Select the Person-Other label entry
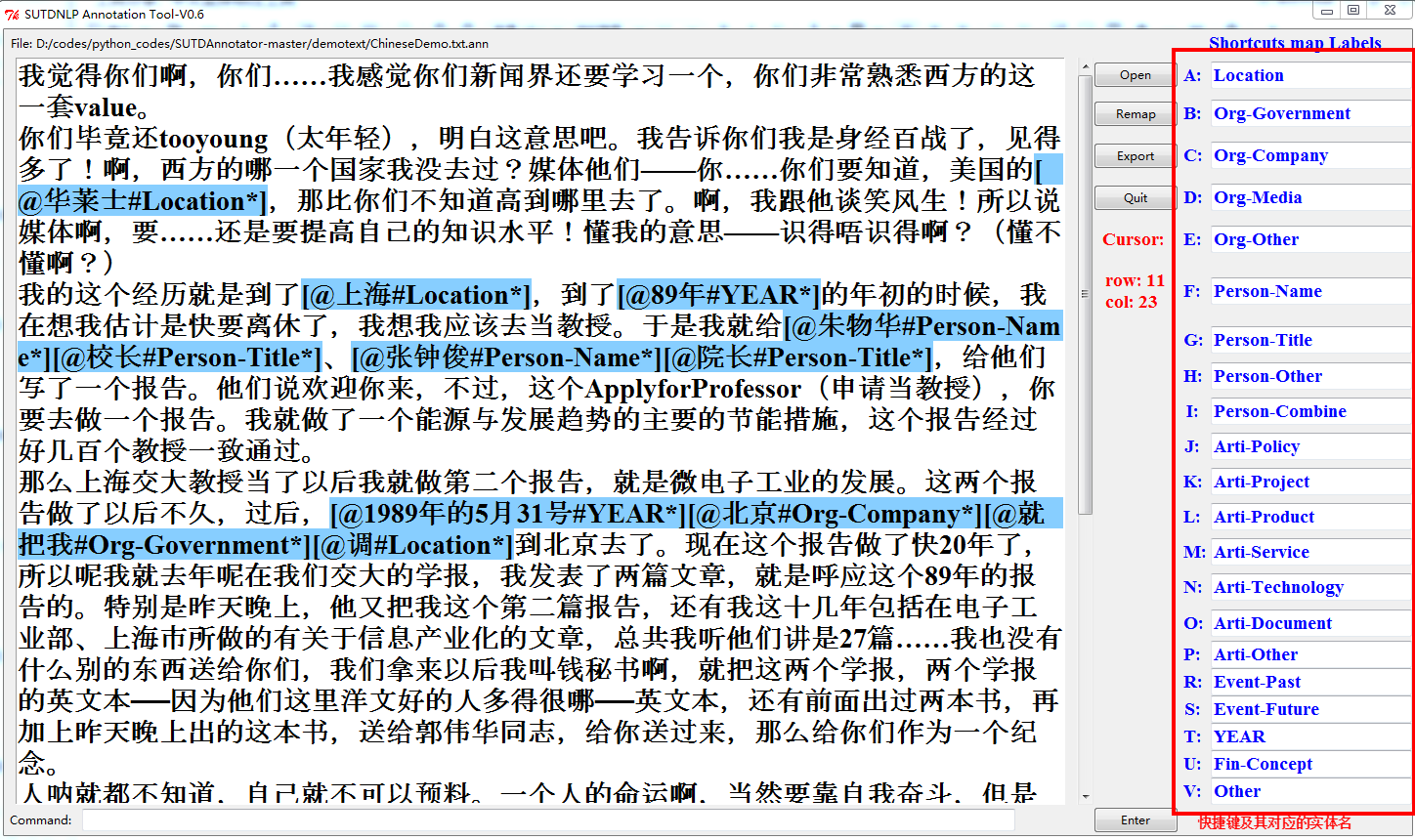This screenshot has height=840, width=1415. tap(1311, 377)
